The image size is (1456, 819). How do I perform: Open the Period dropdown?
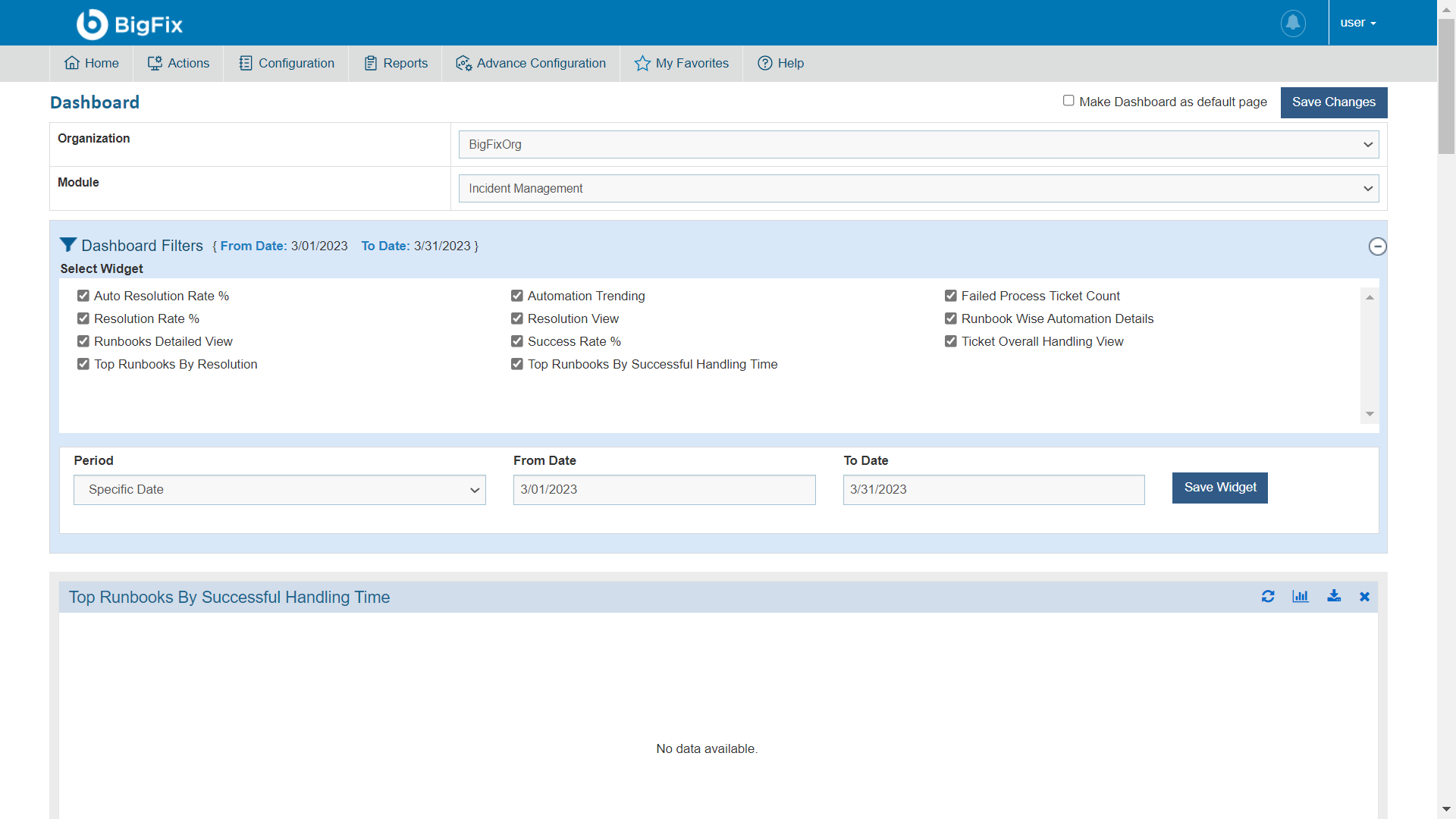[279, 490]
